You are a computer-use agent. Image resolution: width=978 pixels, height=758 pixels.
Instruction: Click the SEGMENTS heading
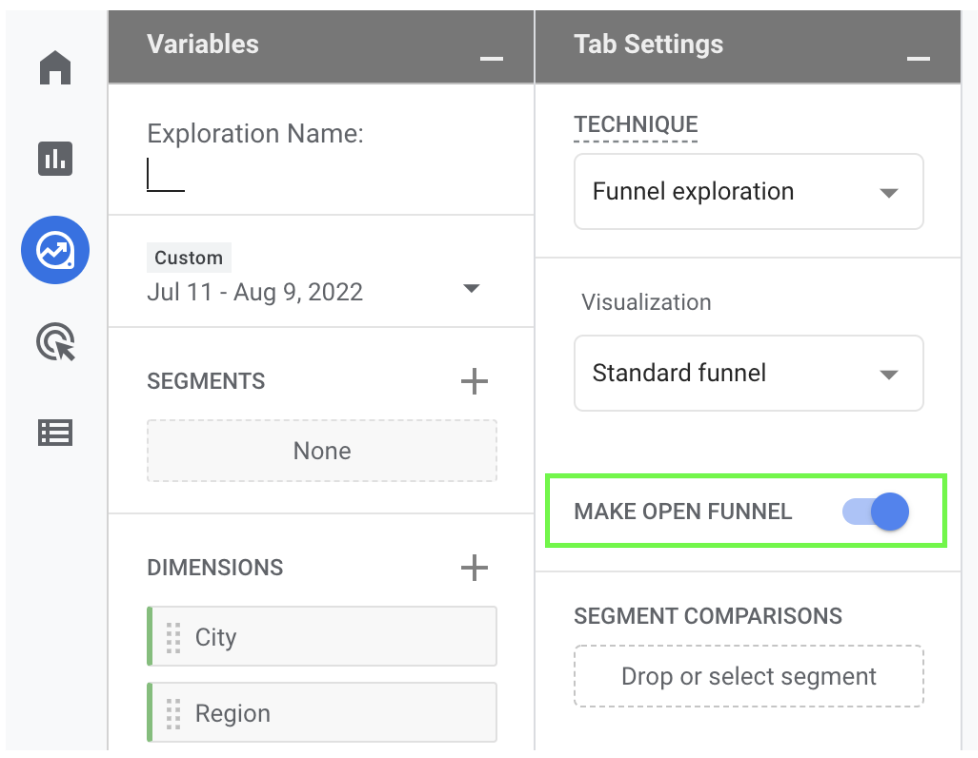(x=206, y=381)
